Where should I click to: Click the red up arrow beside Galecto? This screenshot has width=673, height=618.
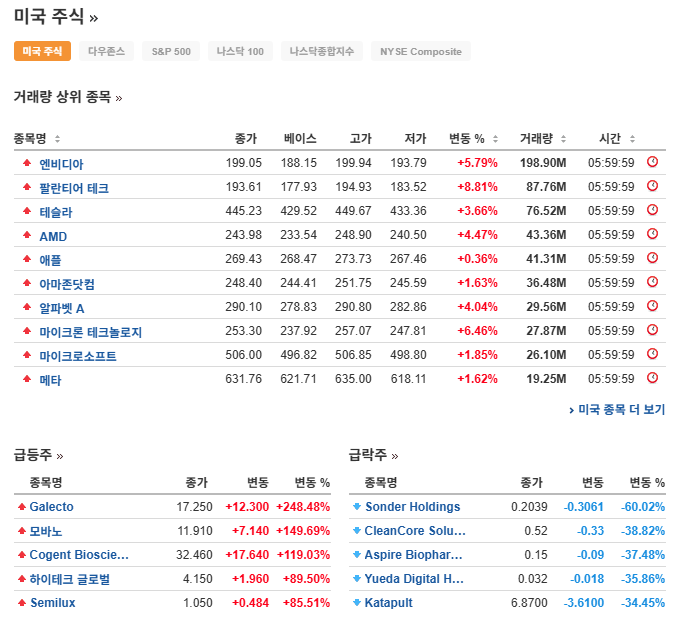(x=21, y=507)
